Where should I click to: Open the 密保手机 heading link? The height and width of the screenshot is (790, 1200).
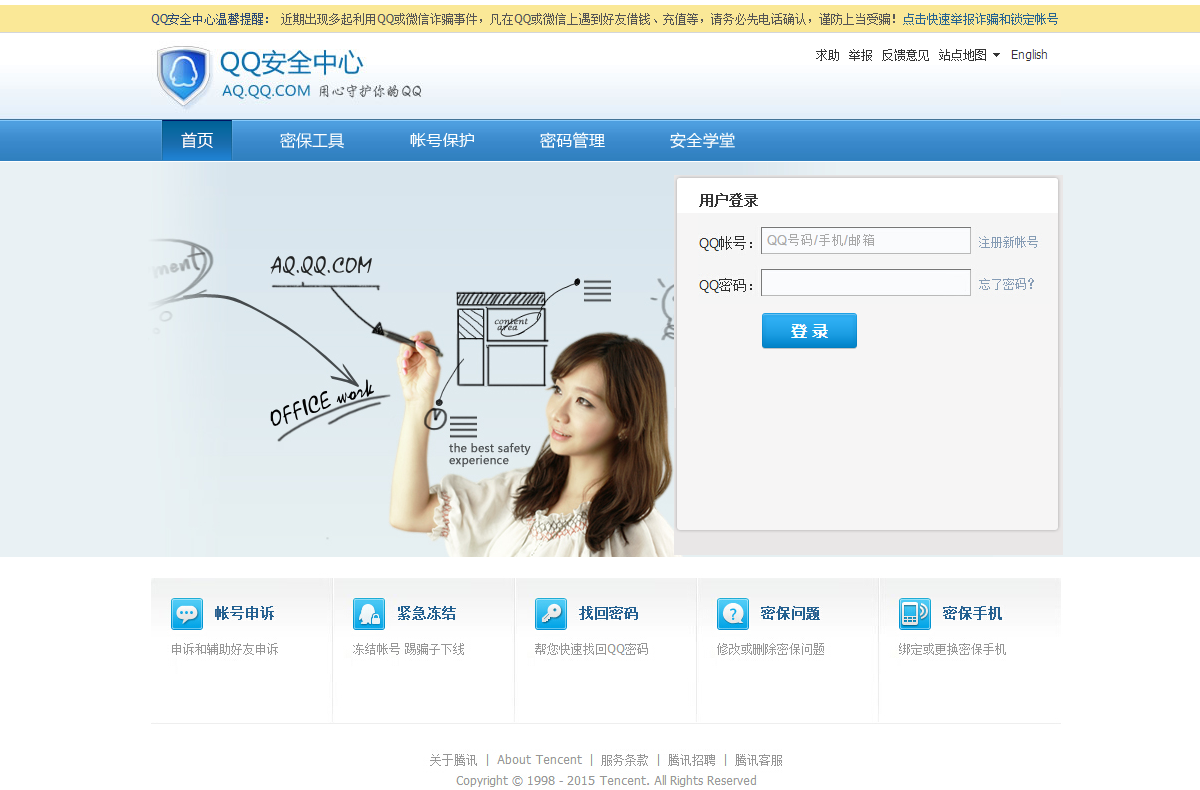point(972,613)
